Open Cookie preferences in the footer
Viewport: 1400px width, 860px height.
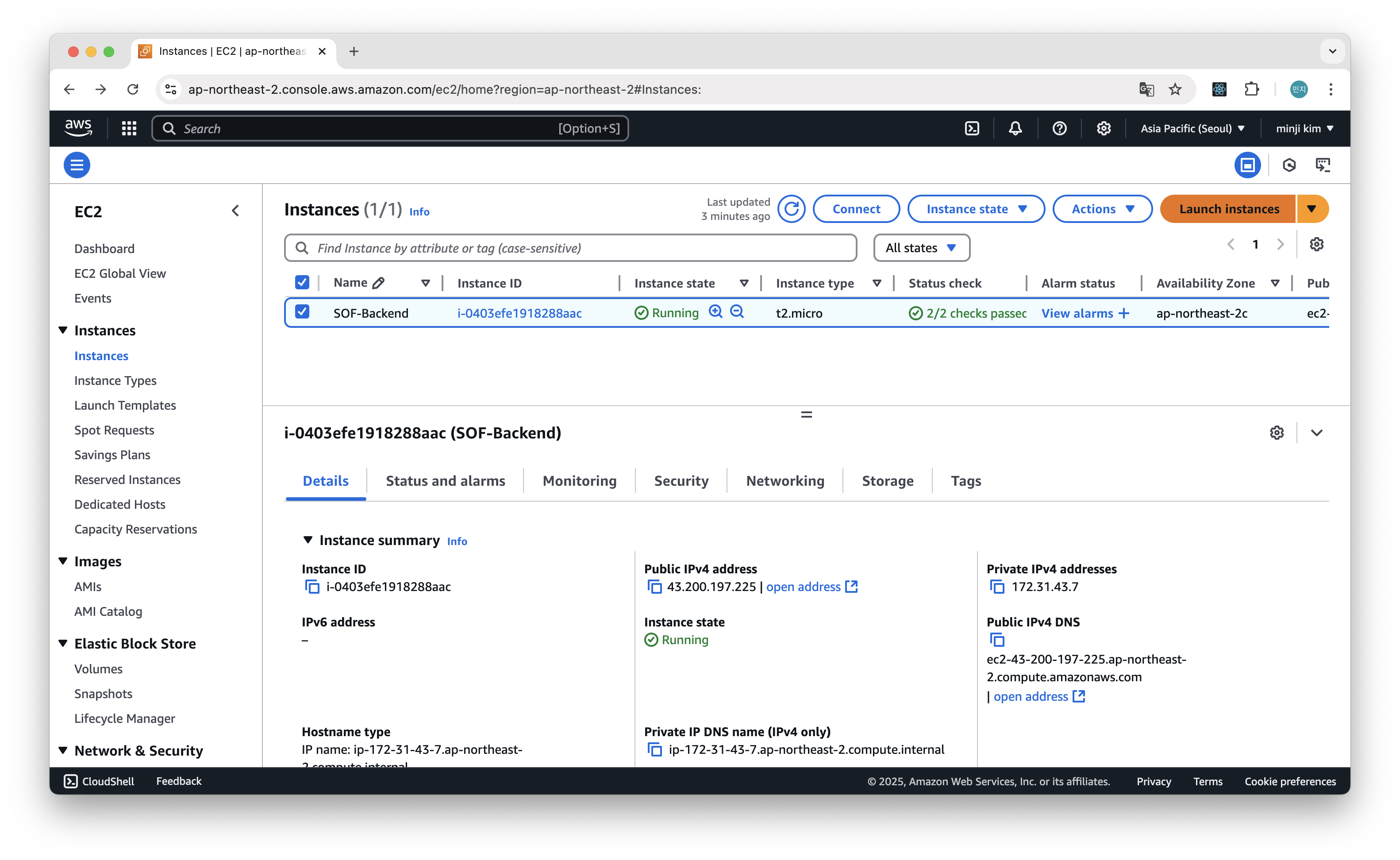tap(1290, 781)
